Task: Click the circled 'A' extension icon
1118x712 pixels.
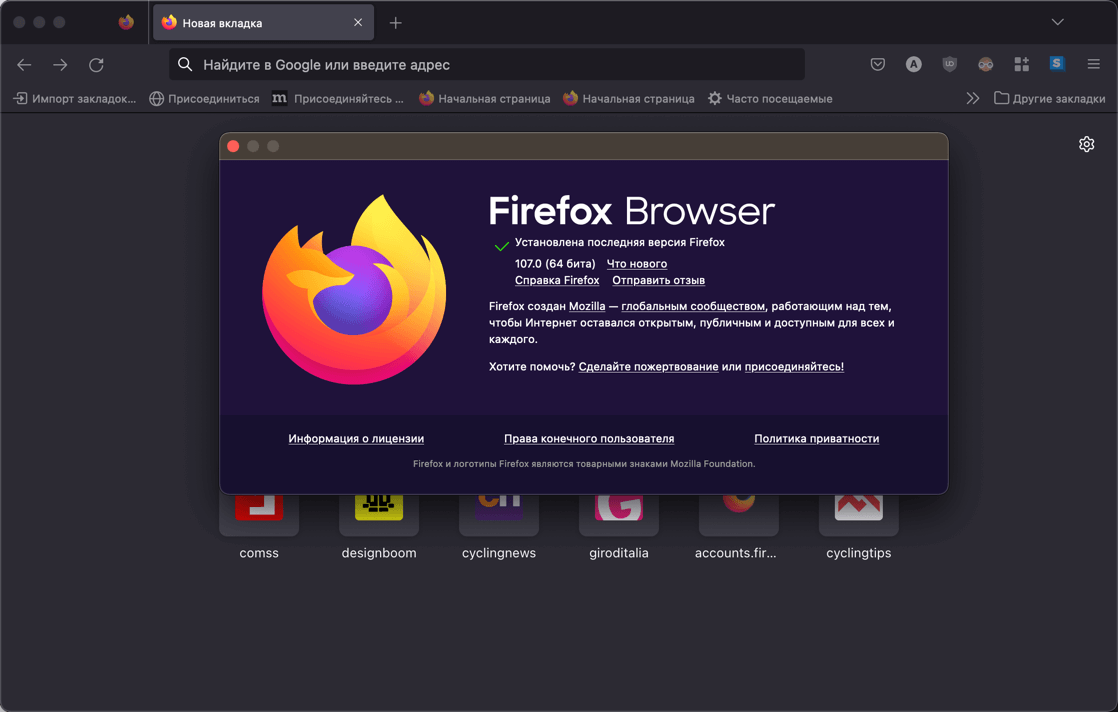Action: tap(913, 64)
